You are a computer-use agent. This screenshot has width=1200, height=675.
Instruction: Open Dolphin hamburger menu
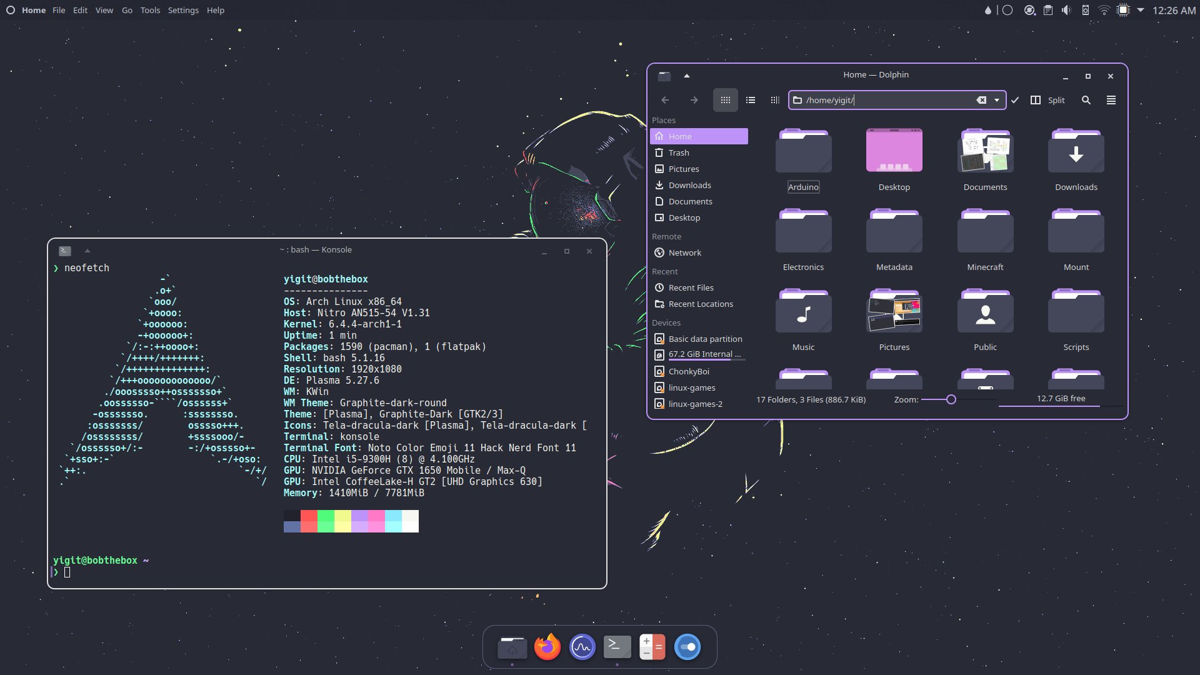tap(1111, 100)
